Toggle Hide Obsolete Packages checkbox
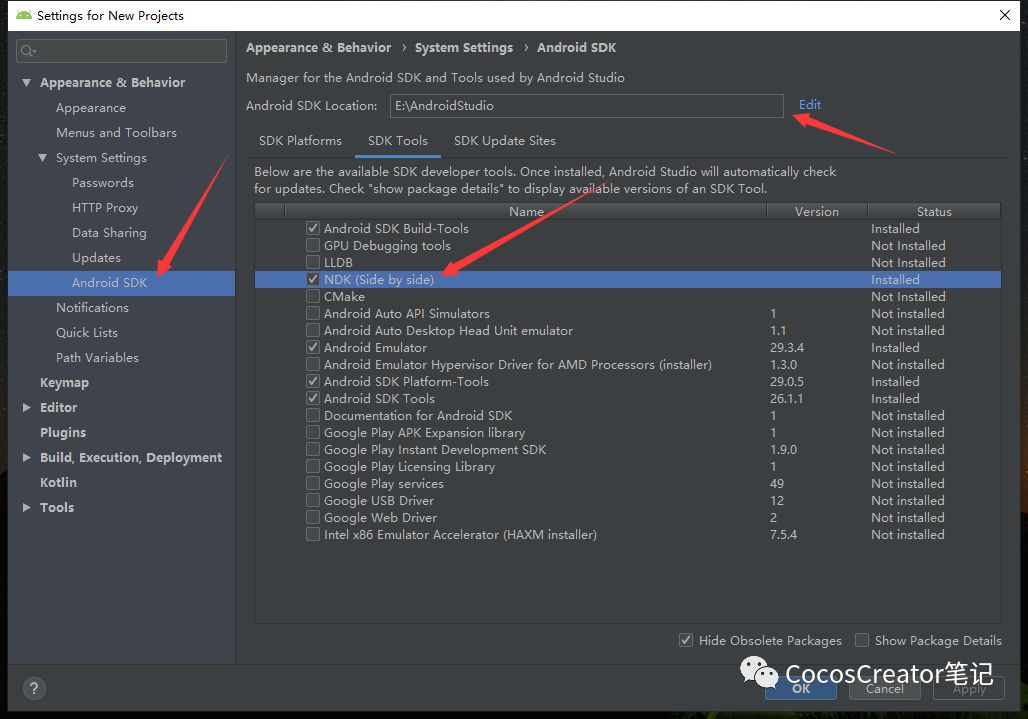Viewport: 1028px width, 719px height. coord(686,640)
